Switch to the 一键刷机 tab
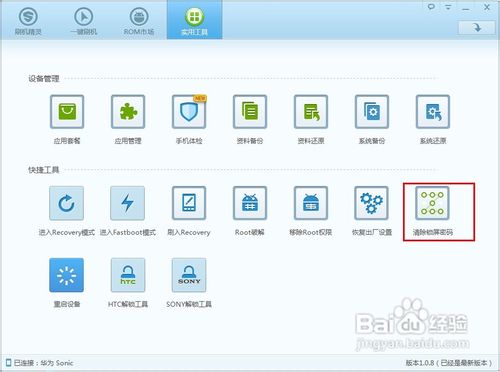Viewport: 500px width, 372px height. 84,21
